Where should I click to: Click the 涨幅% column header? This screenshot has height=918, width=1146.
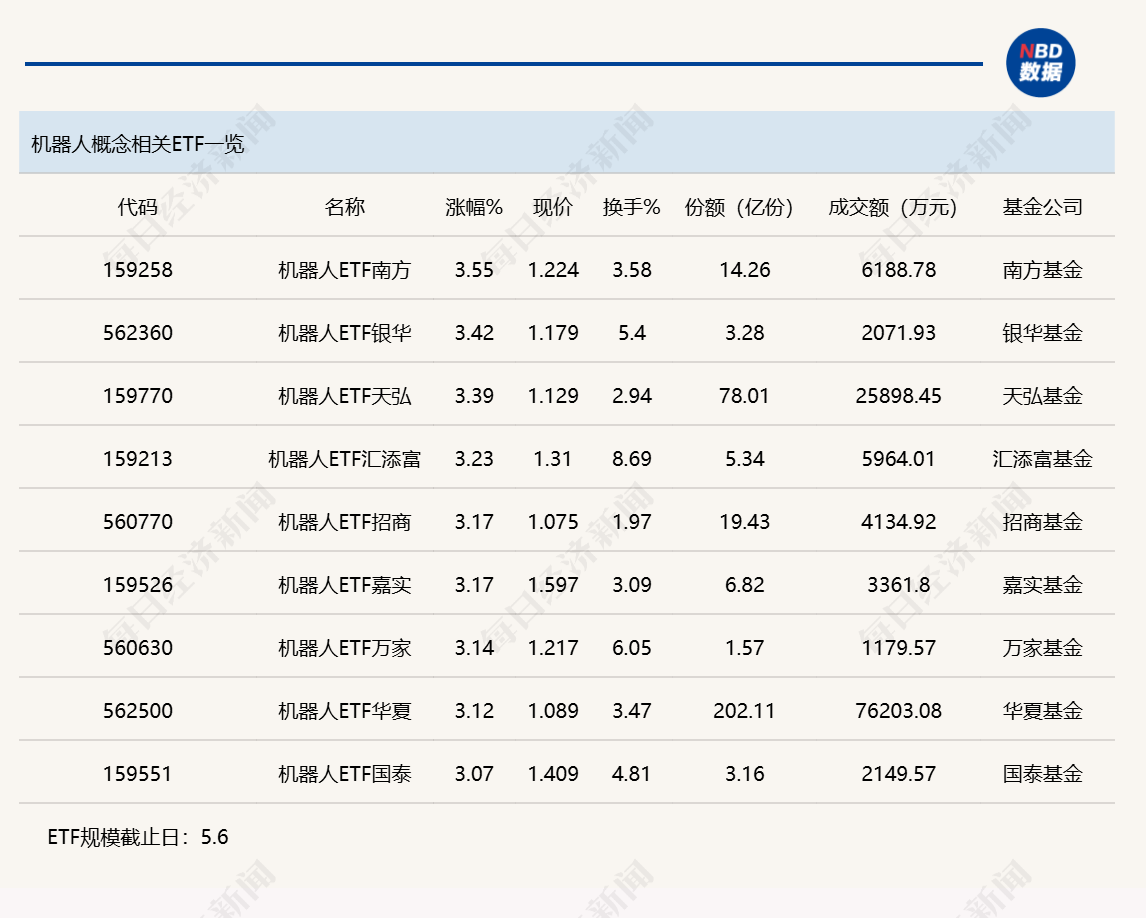click(x=474, y=207)
